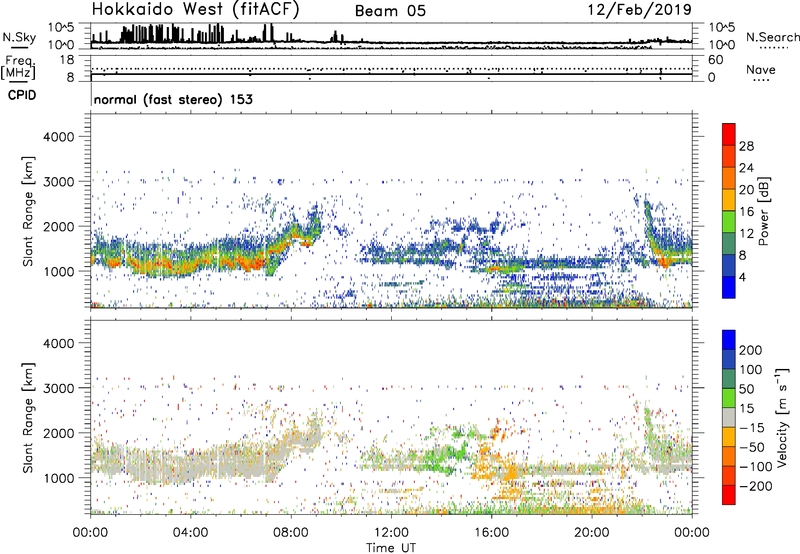Click the "-200" tick on the velocity colorbar
This screenshot has height=554, width=800.
click(756, 486)
